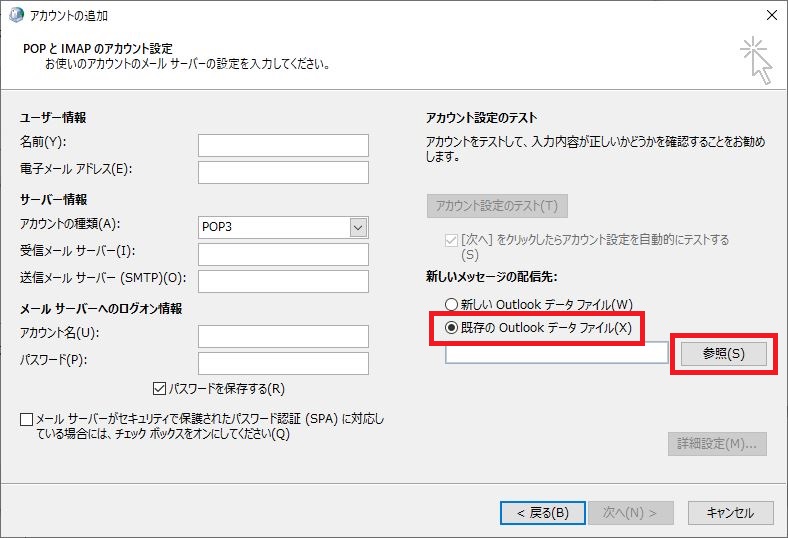788x538 pixels.
Task: Click the existing data file path field
Action: (x=556, y=353)
